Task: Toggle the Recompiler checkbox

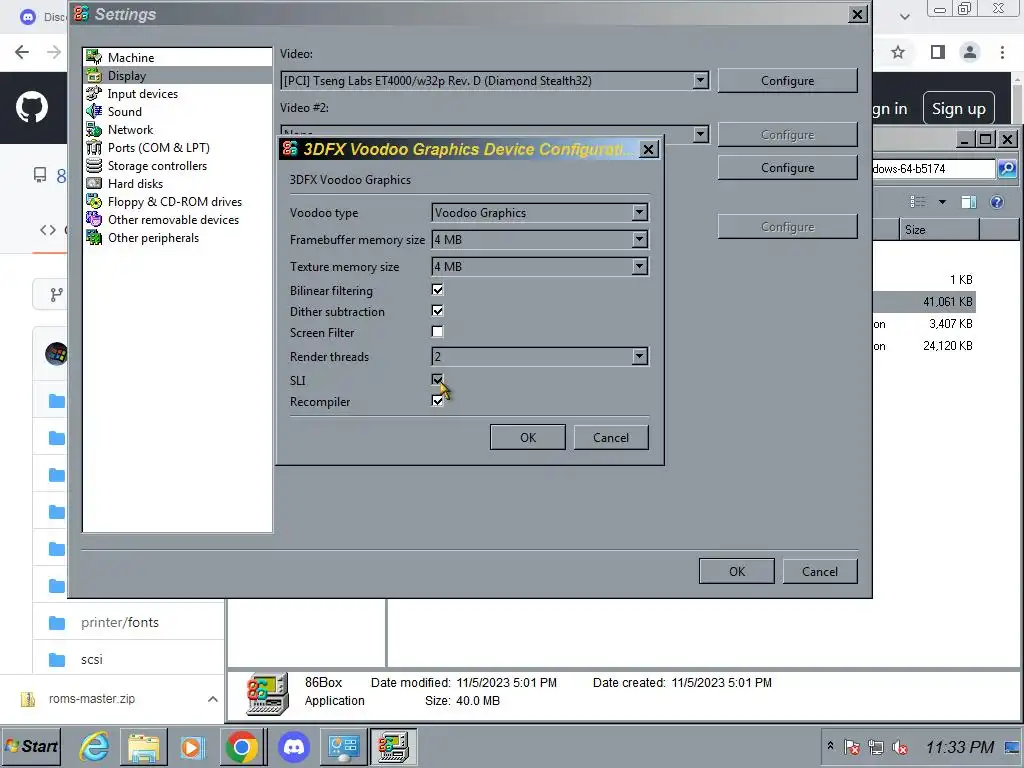Action: [x=438, y=401]
